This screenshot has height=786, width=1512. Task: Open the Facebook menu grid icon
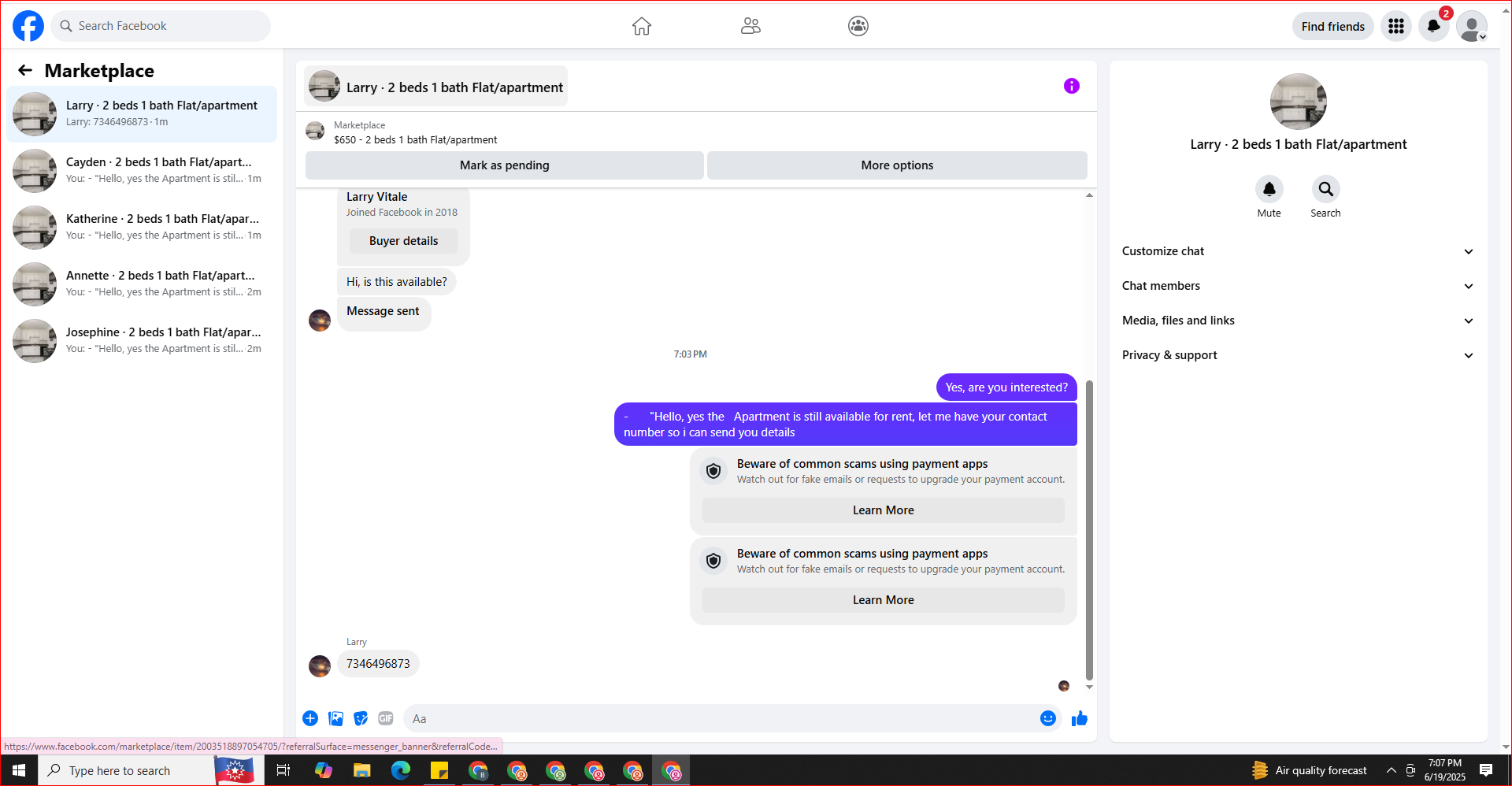tap(1396, 26)
